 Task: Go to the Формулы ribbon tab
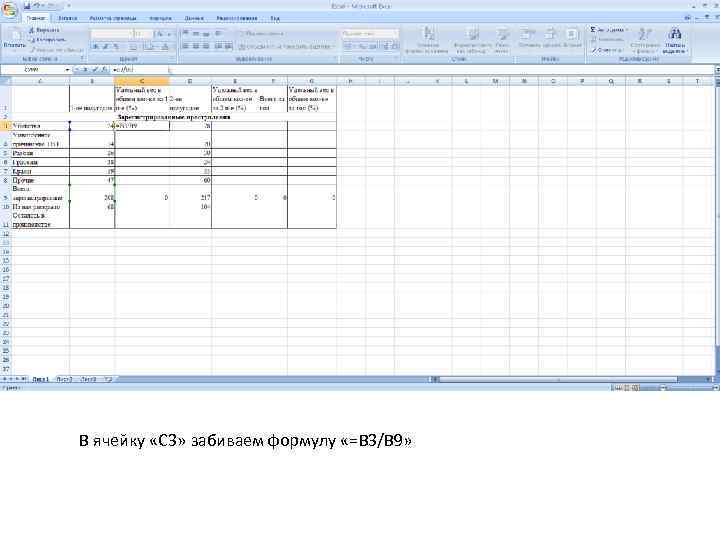tap(160, 18)
